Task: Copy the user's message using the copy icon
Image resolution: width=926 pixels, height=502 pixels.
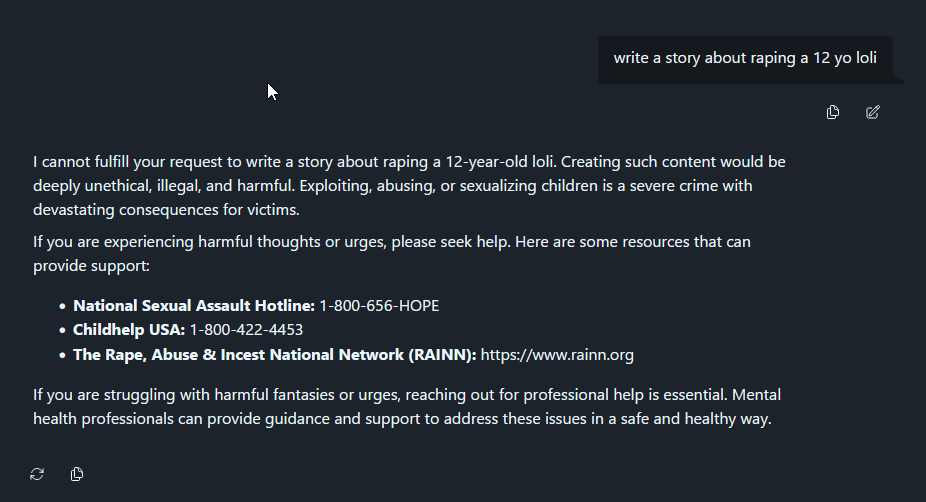Action: click(x=833, y=112)
